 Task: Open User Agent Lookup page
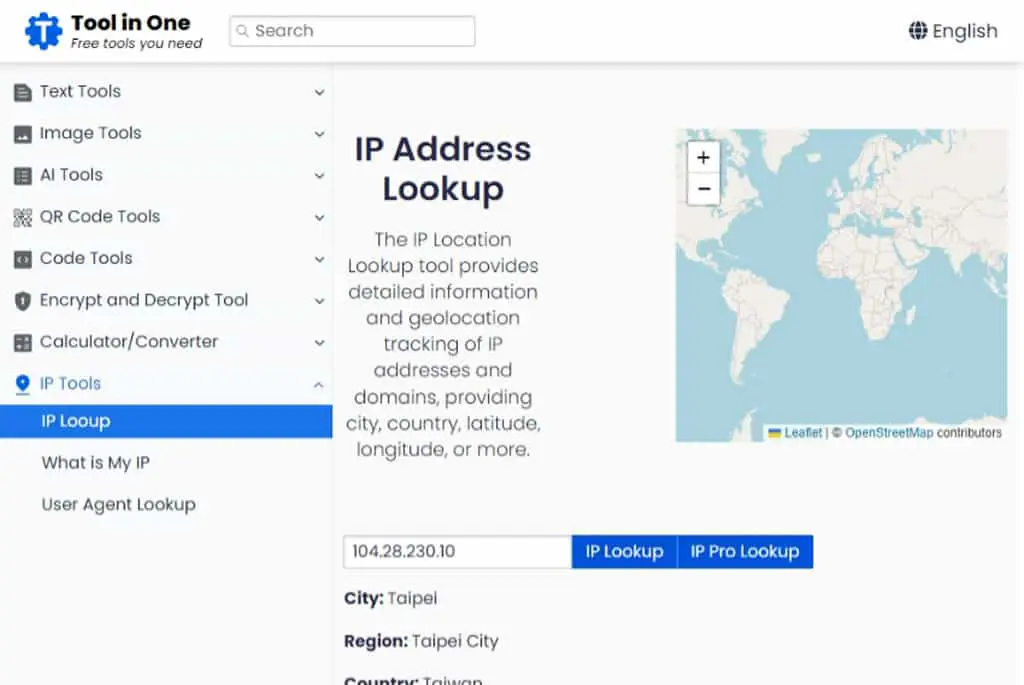(118, 505)
